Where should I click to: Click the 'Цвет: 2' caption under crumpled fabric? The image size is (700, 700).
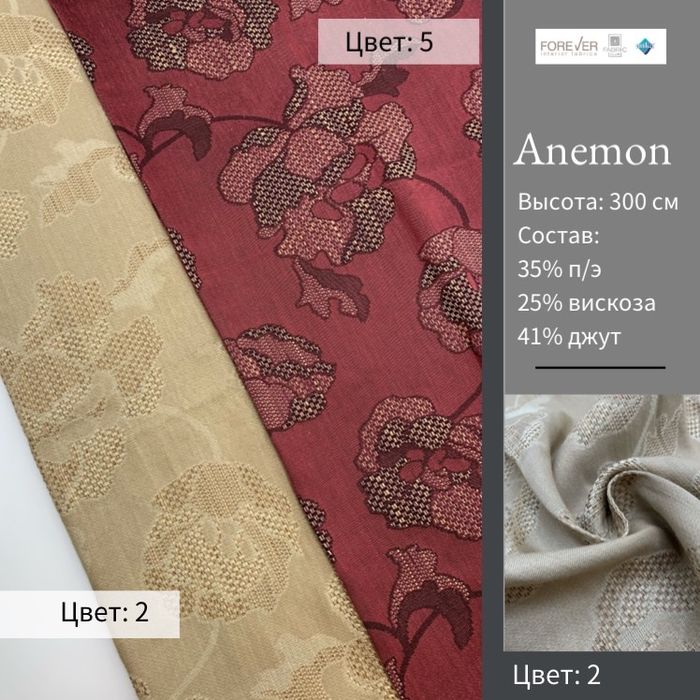coord(556,675)
